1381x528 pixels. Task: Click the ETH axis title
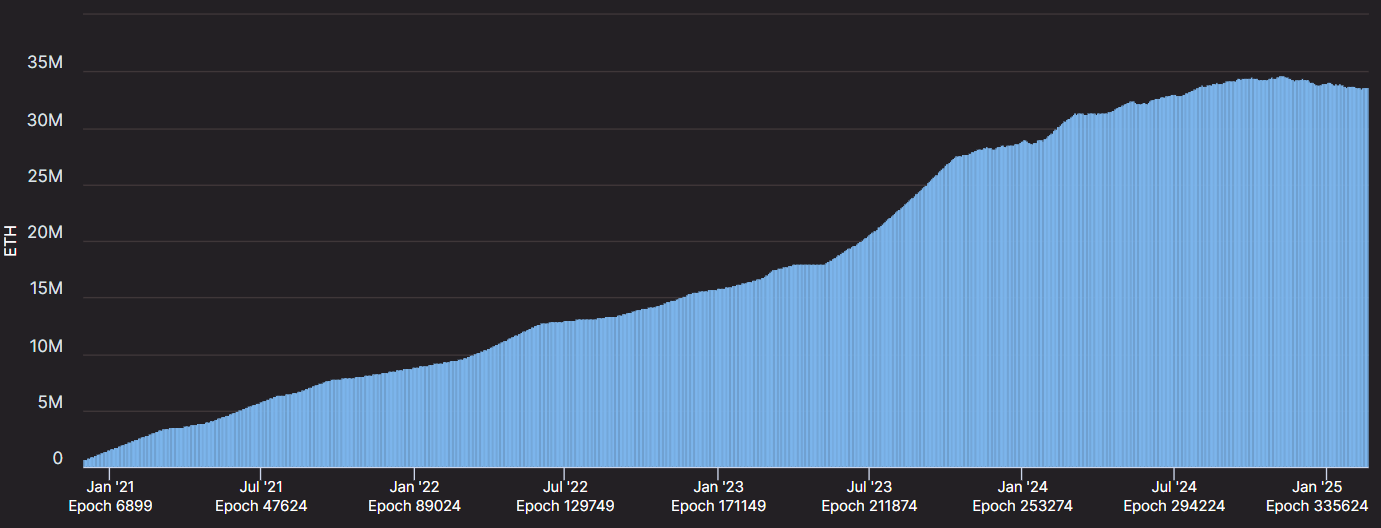[x=11, y=242]
